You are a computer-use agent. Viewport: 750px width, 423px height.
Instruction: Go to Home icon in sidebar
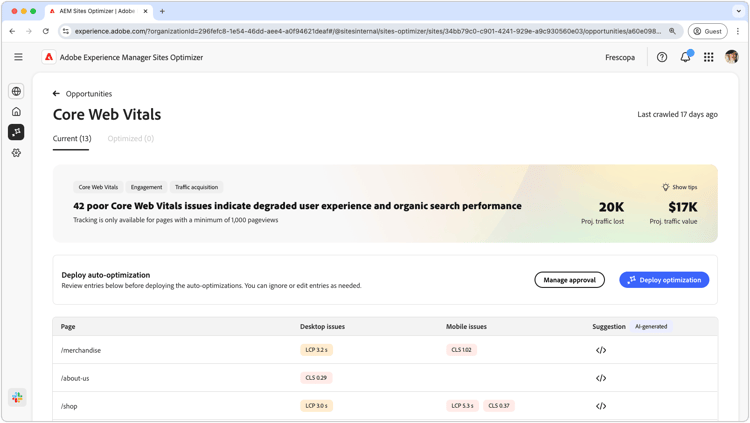pos(16,111)
